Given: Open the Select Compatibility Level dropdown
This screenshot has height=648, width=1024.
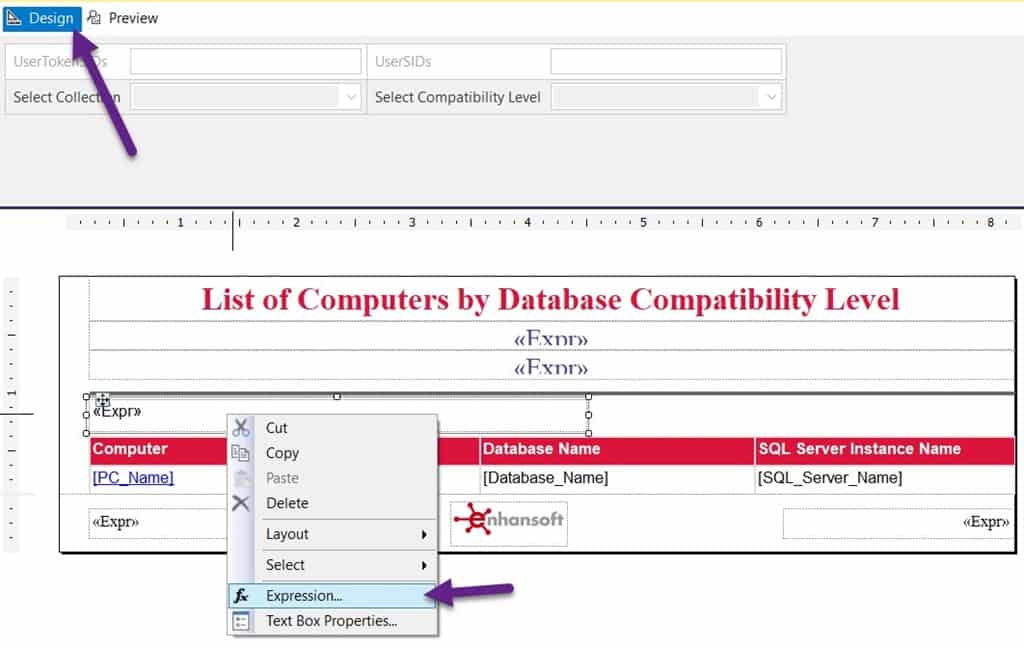Looking at the screenshot, I should click(x=666, y=97).
